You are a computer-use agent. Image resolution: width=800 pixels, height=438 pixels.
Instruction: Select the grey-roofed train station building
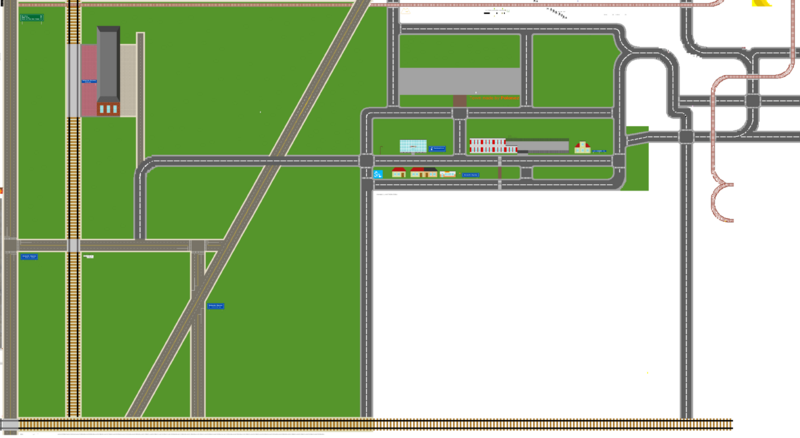pyautogui.click(x=108, y=68)
